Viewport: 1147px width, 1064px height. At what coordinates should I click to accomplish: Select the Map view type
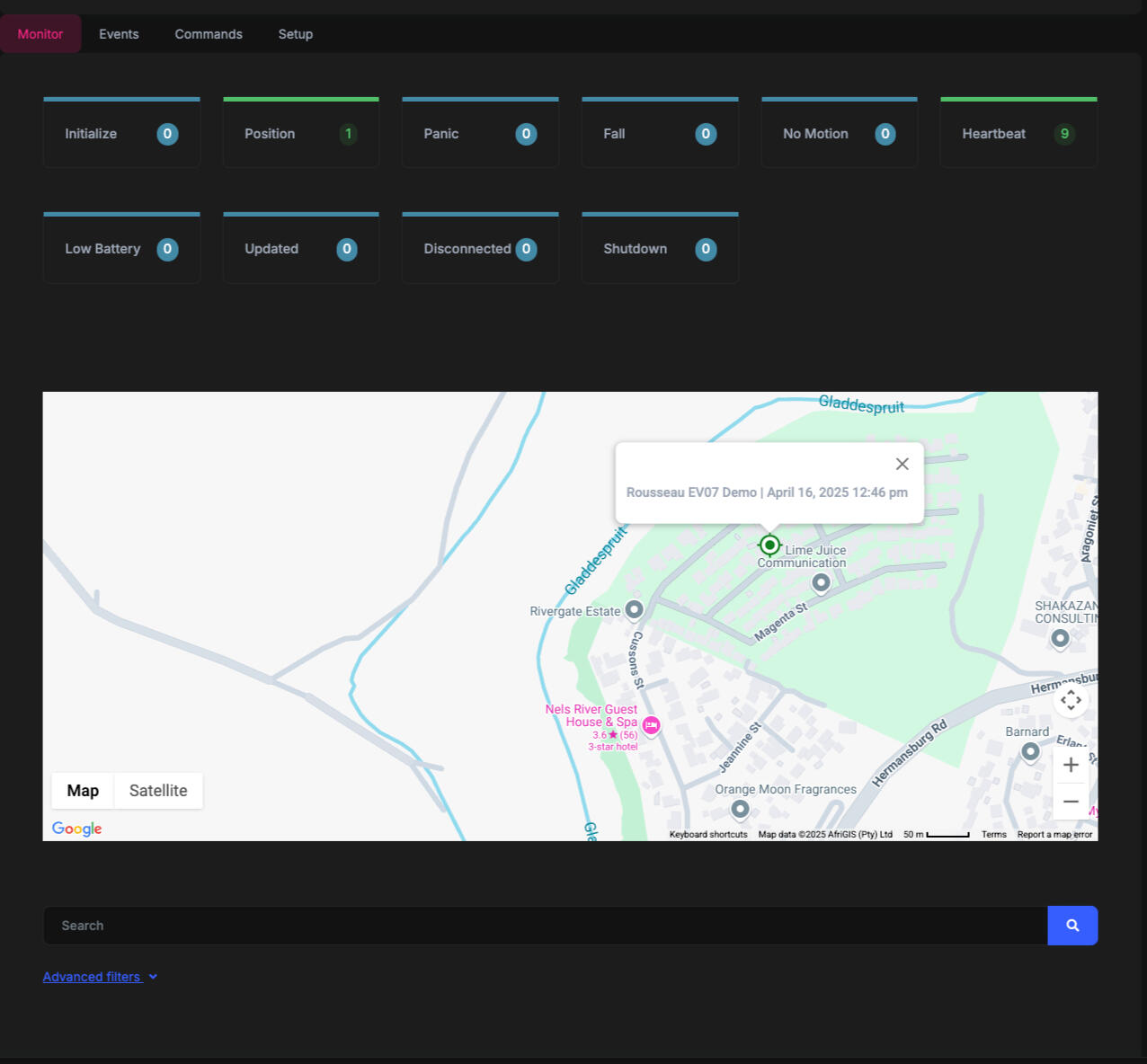[x=83, y=791]
